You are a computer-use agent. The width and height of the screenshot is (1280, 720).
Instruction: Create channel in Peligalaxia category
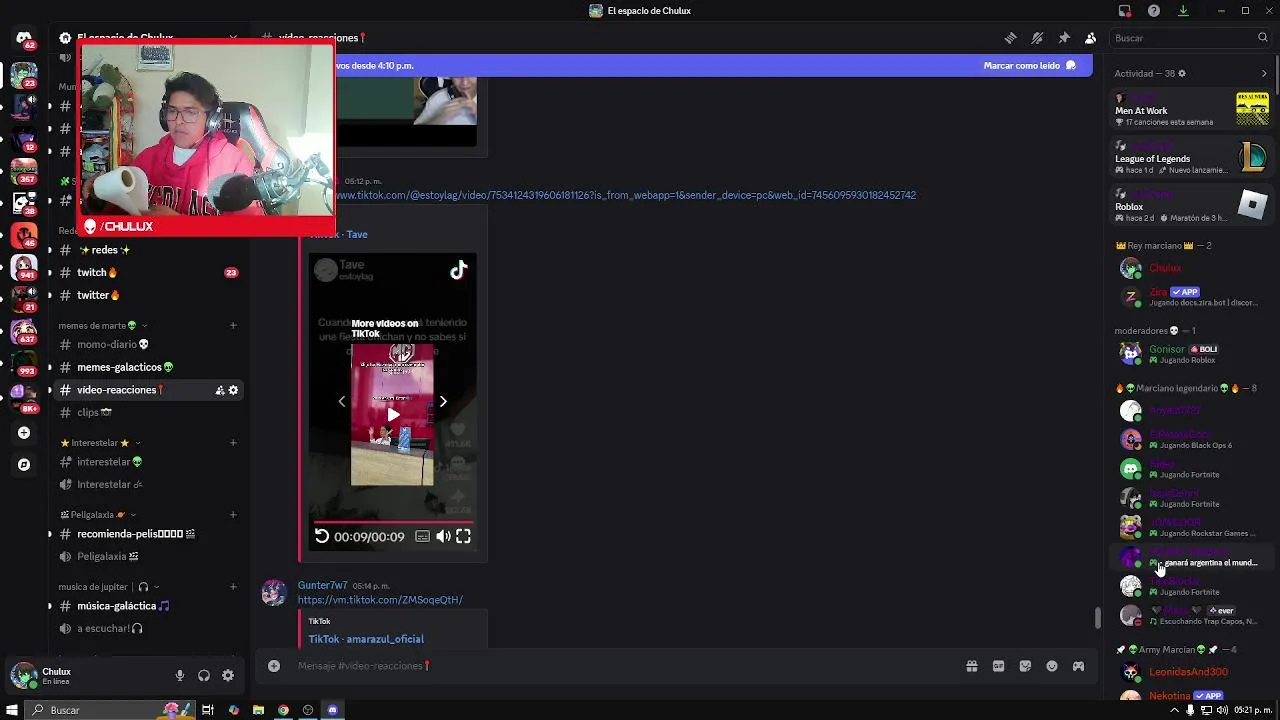pos(233,515)
